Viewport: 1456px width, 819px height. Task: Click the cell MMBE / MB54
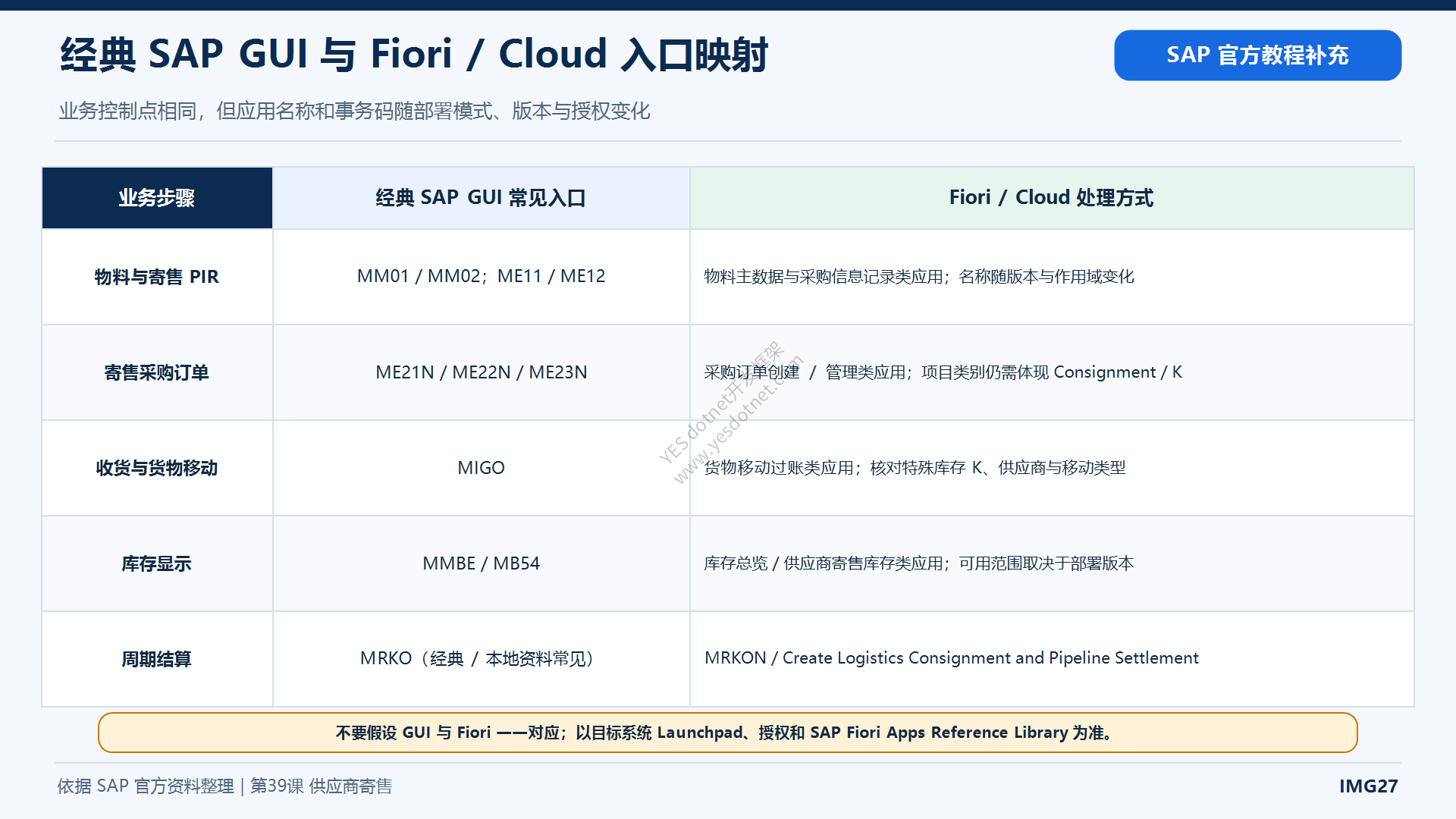[x=481, y=563]
